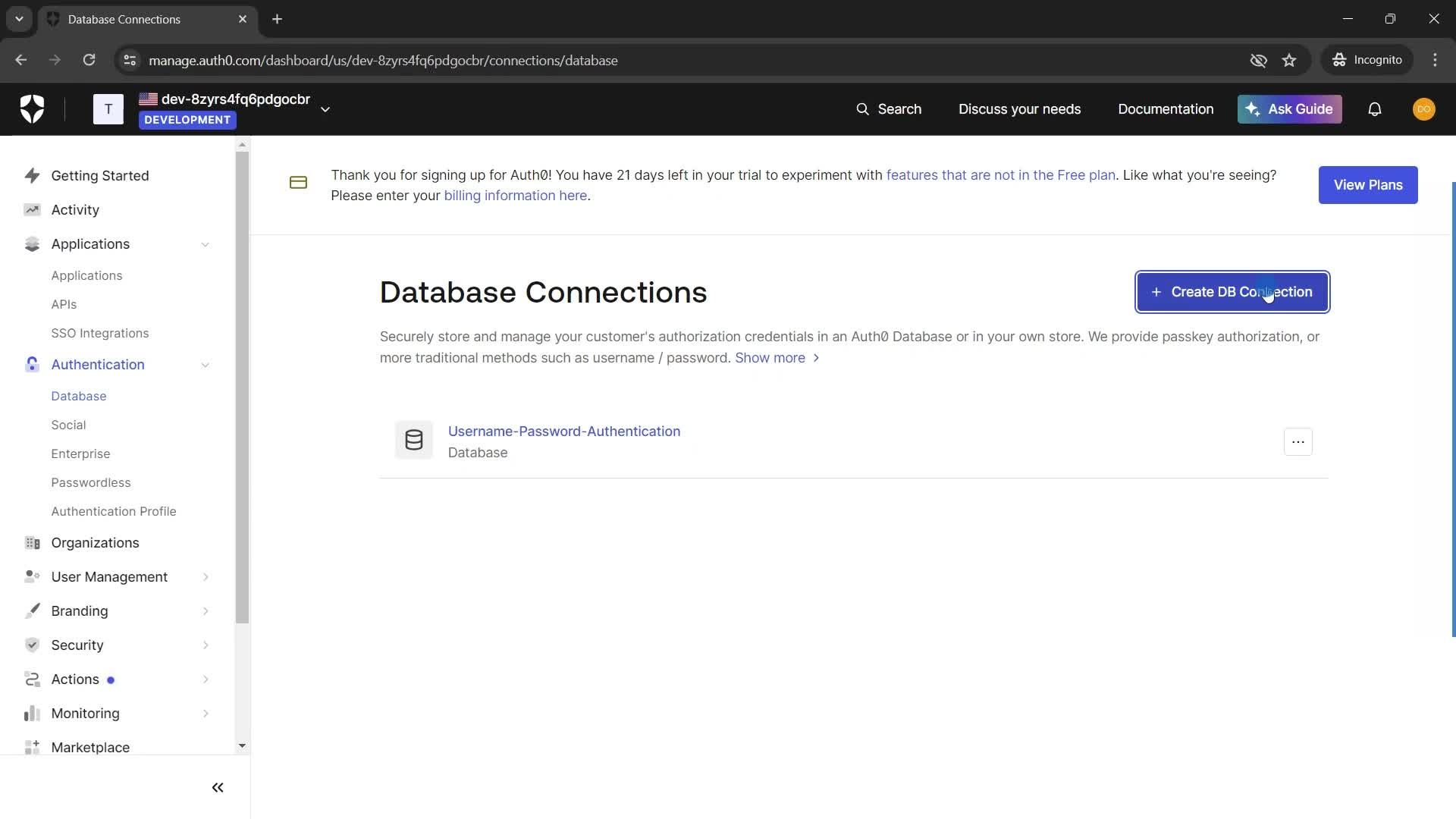Screen dimensions: 1456x819
Task: Open the APIs sub-item
Action: [x=64, y=305]
